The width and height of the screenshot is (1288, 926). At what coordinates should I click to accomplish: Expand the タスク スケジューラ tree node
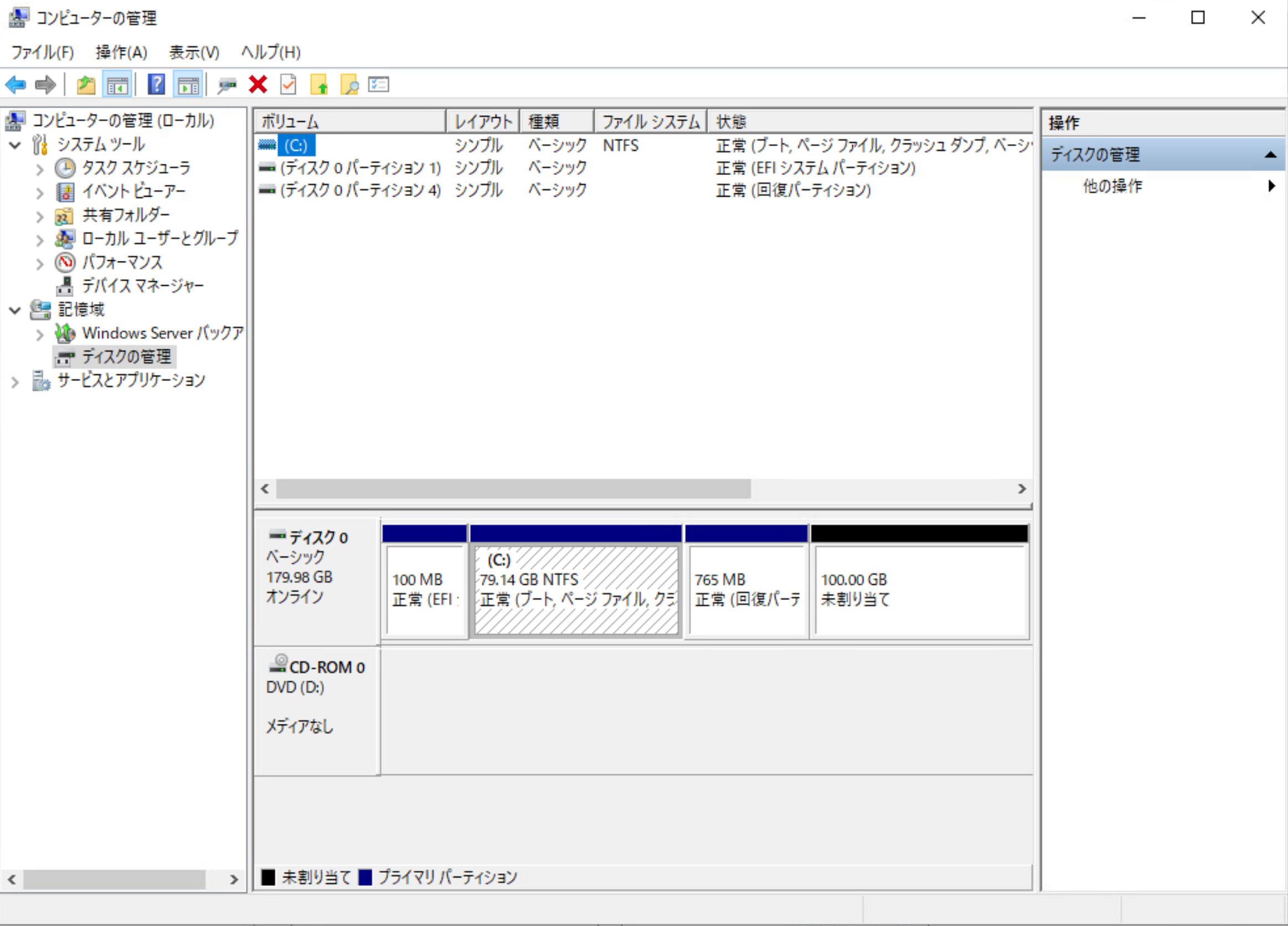(40, 169)
